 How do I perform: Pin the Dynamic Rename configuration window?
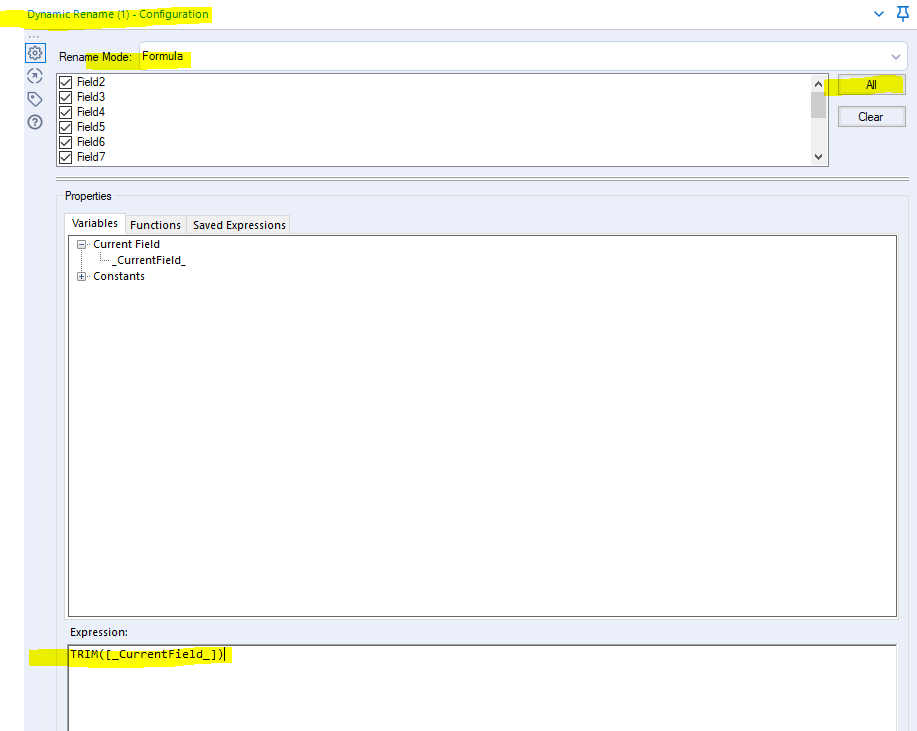903,14
